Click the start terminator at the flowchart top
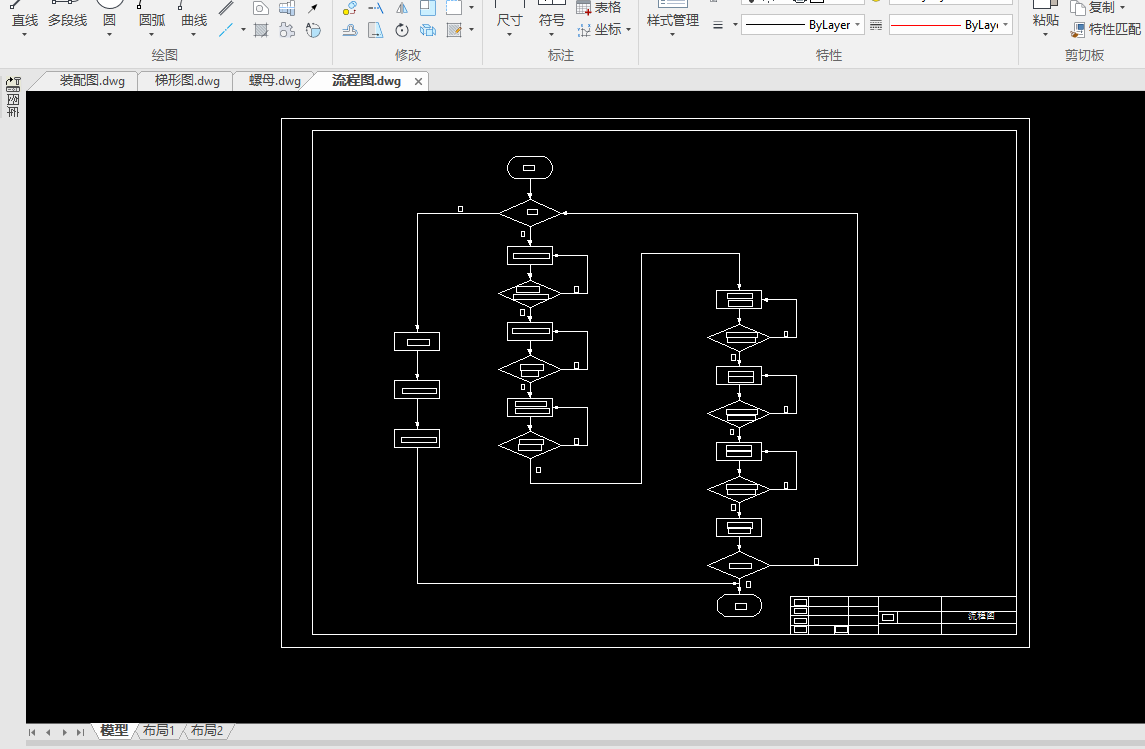This screenshot has width=1145, height=749. click(x=530, y=168)
